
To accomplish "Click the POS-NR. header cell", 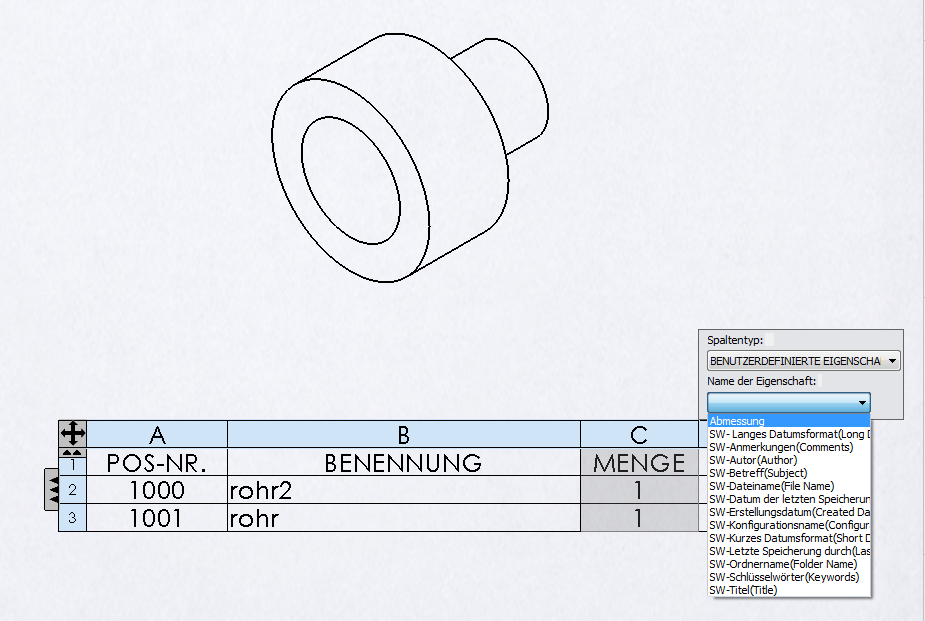I will pyautogui.click(x=157, y=462).
